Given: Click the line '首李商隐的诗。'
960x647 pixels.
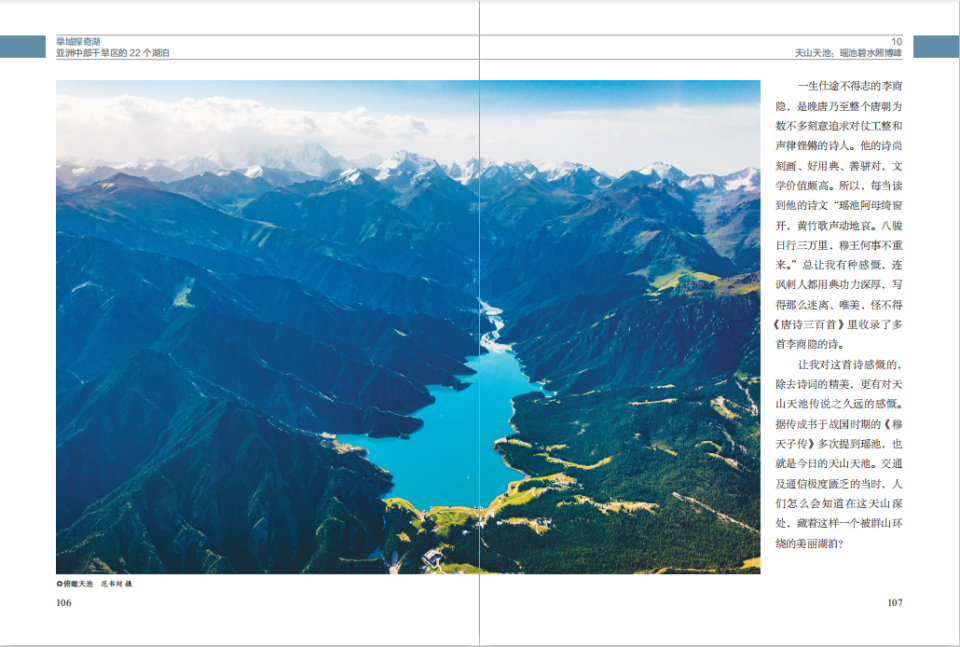Looking at the screenshot, I should [x=810, y=344].
